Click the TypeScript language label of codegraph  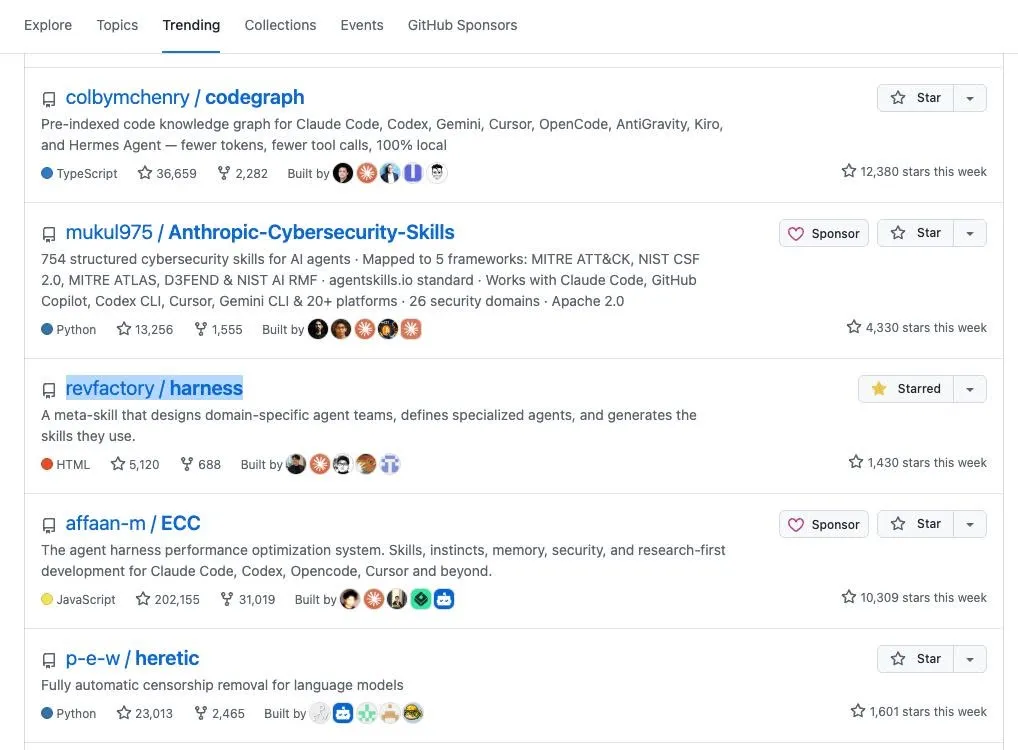[86, 173]
